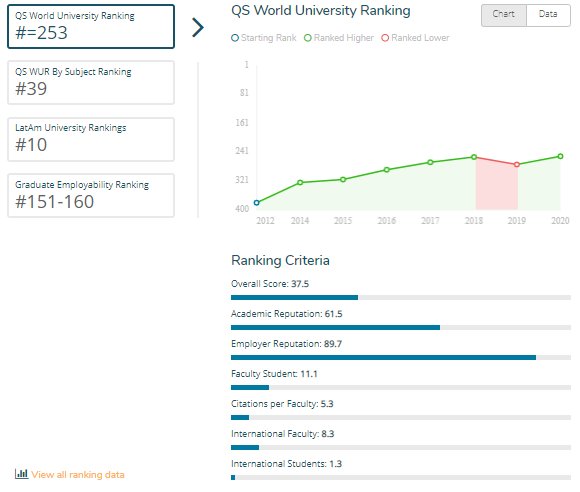Viewport: 580px width, 492px height.
Task: Click the International Students progress bar
Action: click(401, 477)
